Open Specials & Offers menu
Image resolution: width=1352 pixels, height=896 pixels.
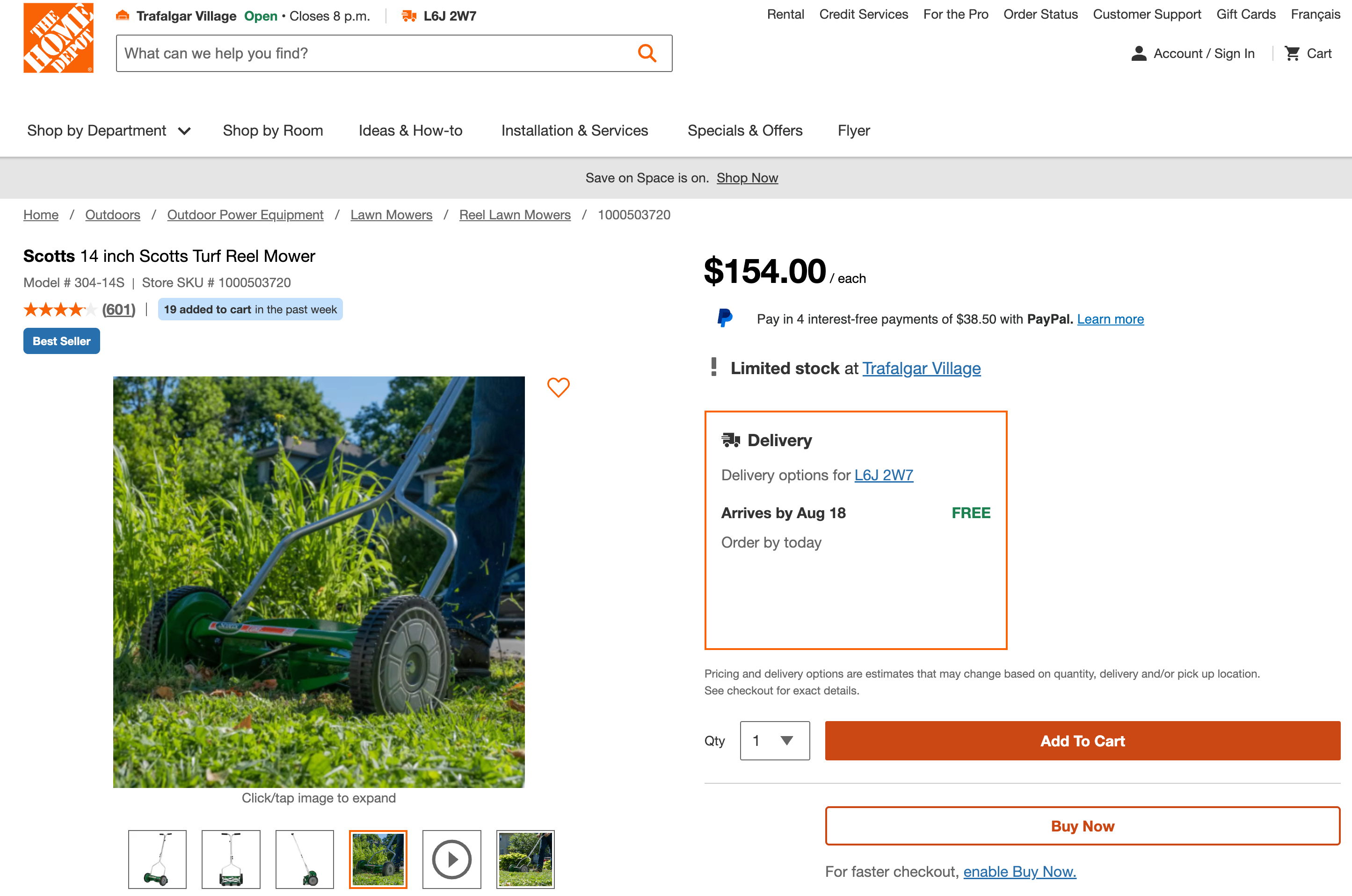745,131
